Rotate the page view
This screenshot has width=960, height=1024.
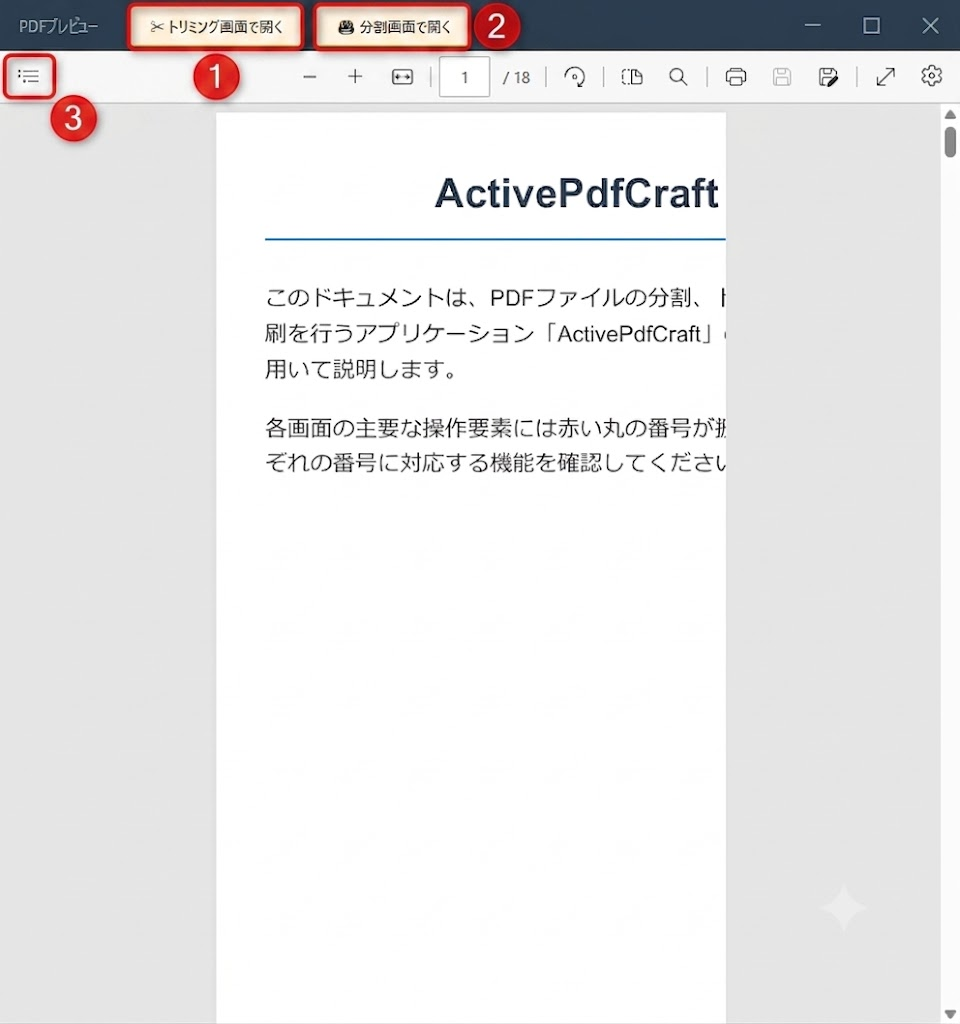[x=575, y=77]
